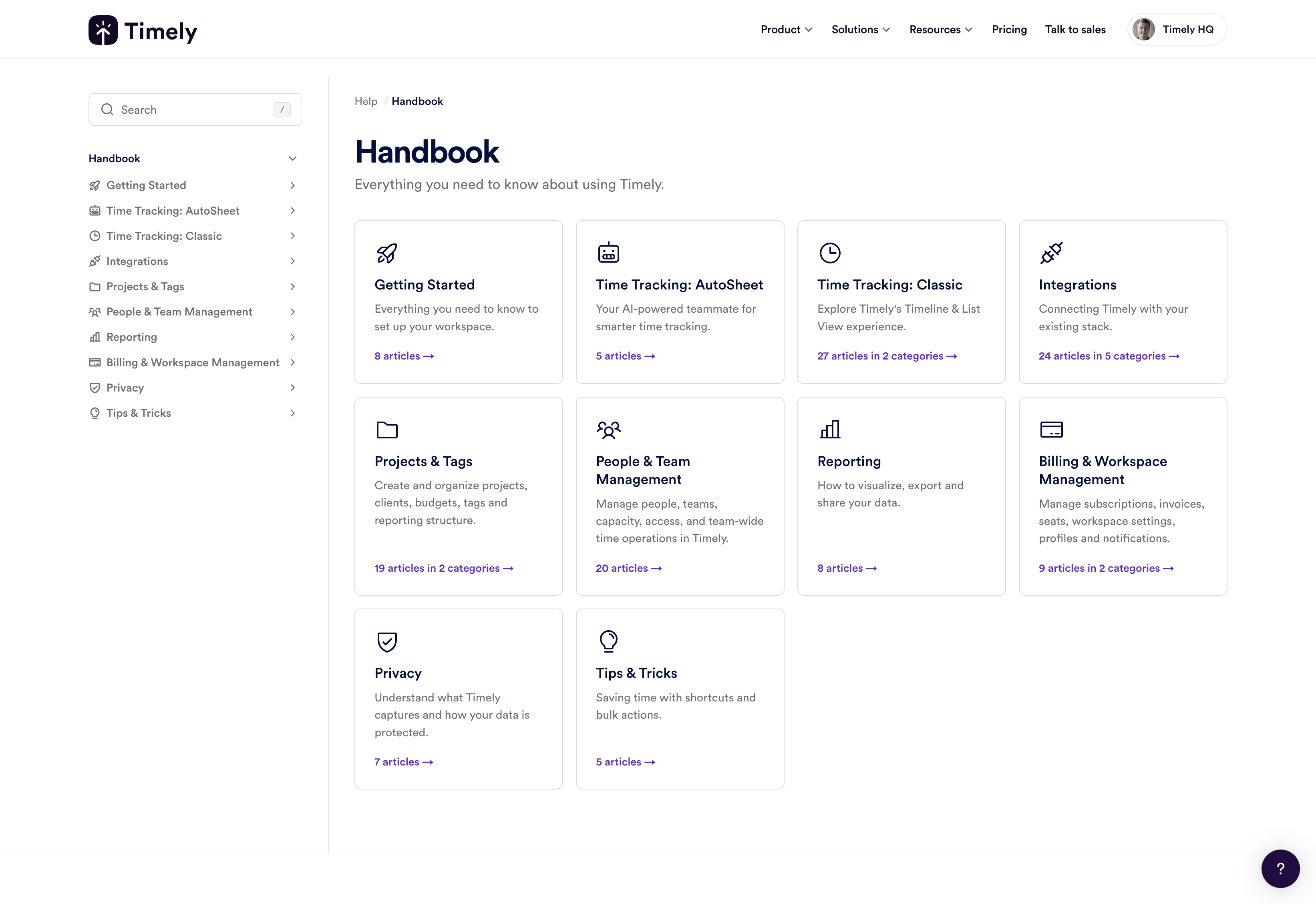The width and height of the screenshot is (1316, 904).
Task: Click the rocket icon in Getting Started card
Action: click(x=387, y=253)
